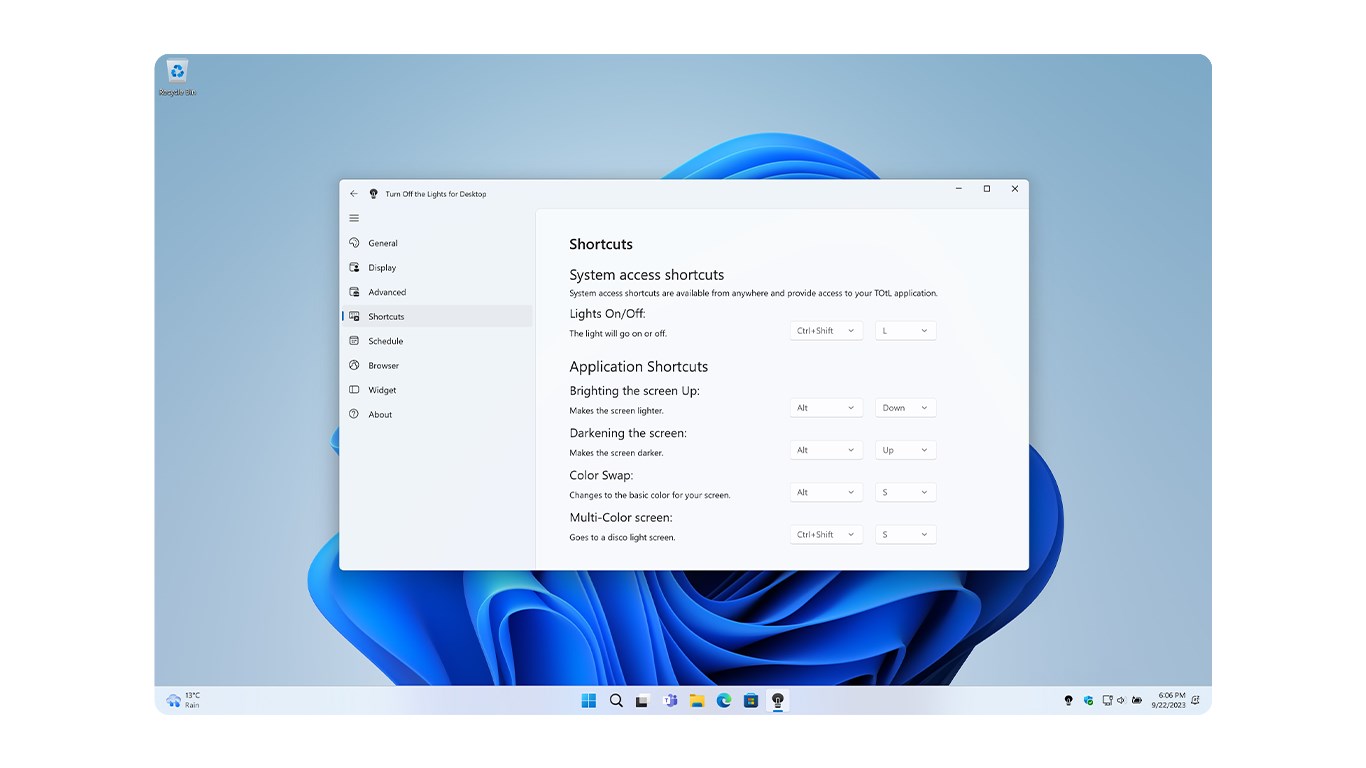Open the weather widget showing 13°C Rain
Viewport: 1366px width, 768px height.
click(x=184, y=700)
